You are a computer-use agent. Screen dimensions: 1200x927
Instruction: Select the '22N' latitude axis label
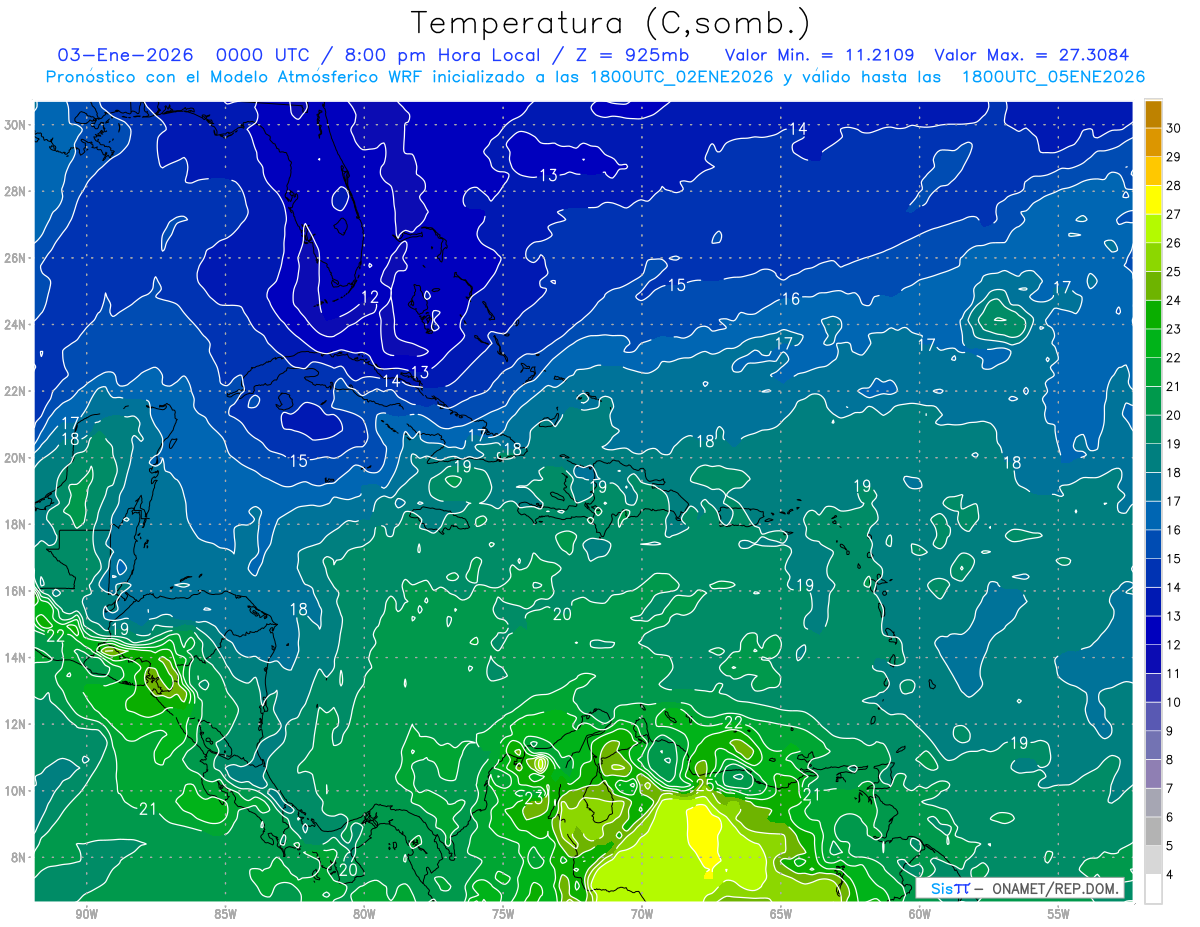16,391
